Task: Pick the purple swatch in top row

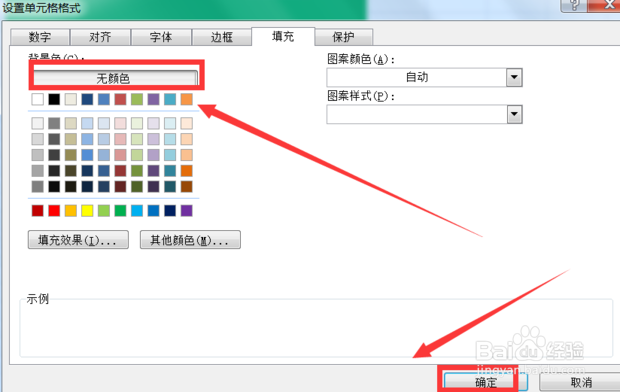Action: [153, 99]
